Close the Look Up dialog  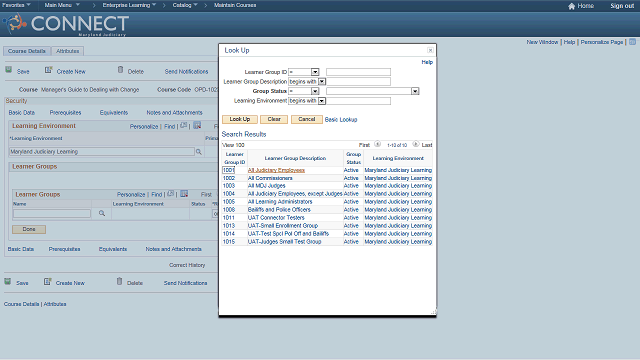click(430, 50)
